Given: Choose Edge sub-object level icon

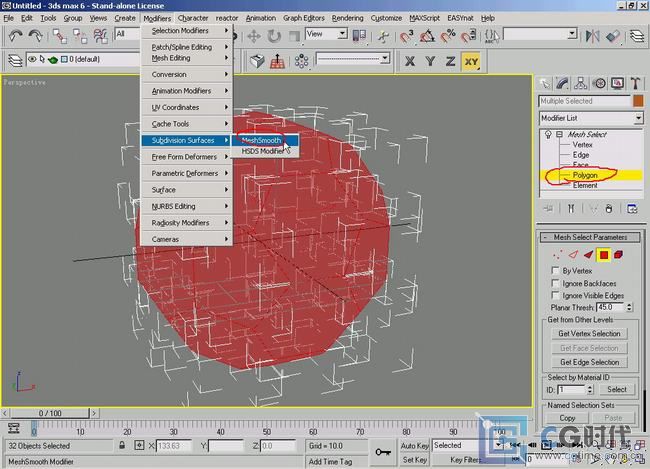Looking at the screenshot, I should (573, 255).
